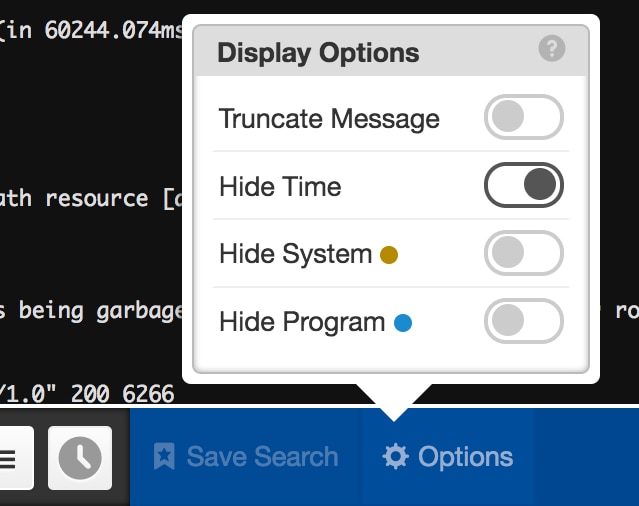The width and height of the screenshot is (639, 506).
Task: Click the log line with 60244.074ms
Action: coord(91,30)
